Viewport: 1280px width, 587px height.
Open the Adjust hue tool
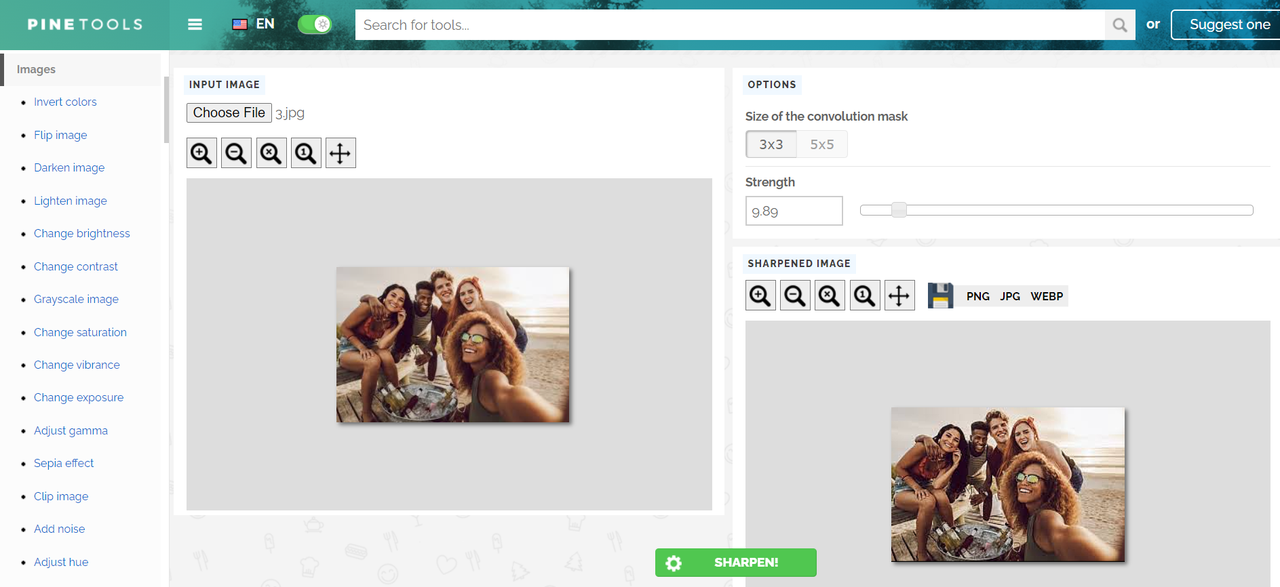61,562
